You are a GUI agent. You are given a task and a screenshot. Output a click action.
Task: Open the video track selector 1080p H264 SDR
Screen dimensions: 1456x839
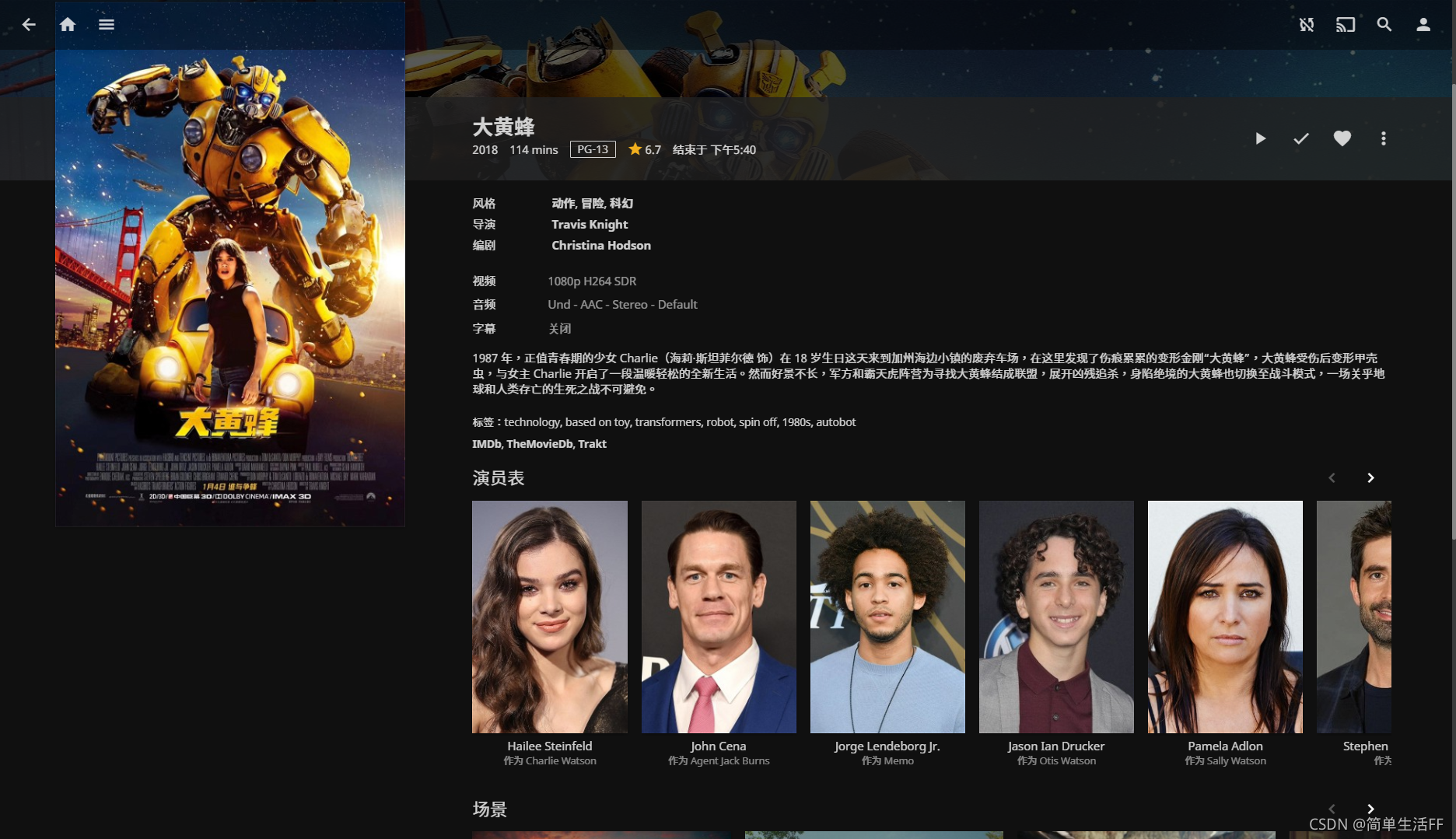pyautogui.click(x=592, y=281)
